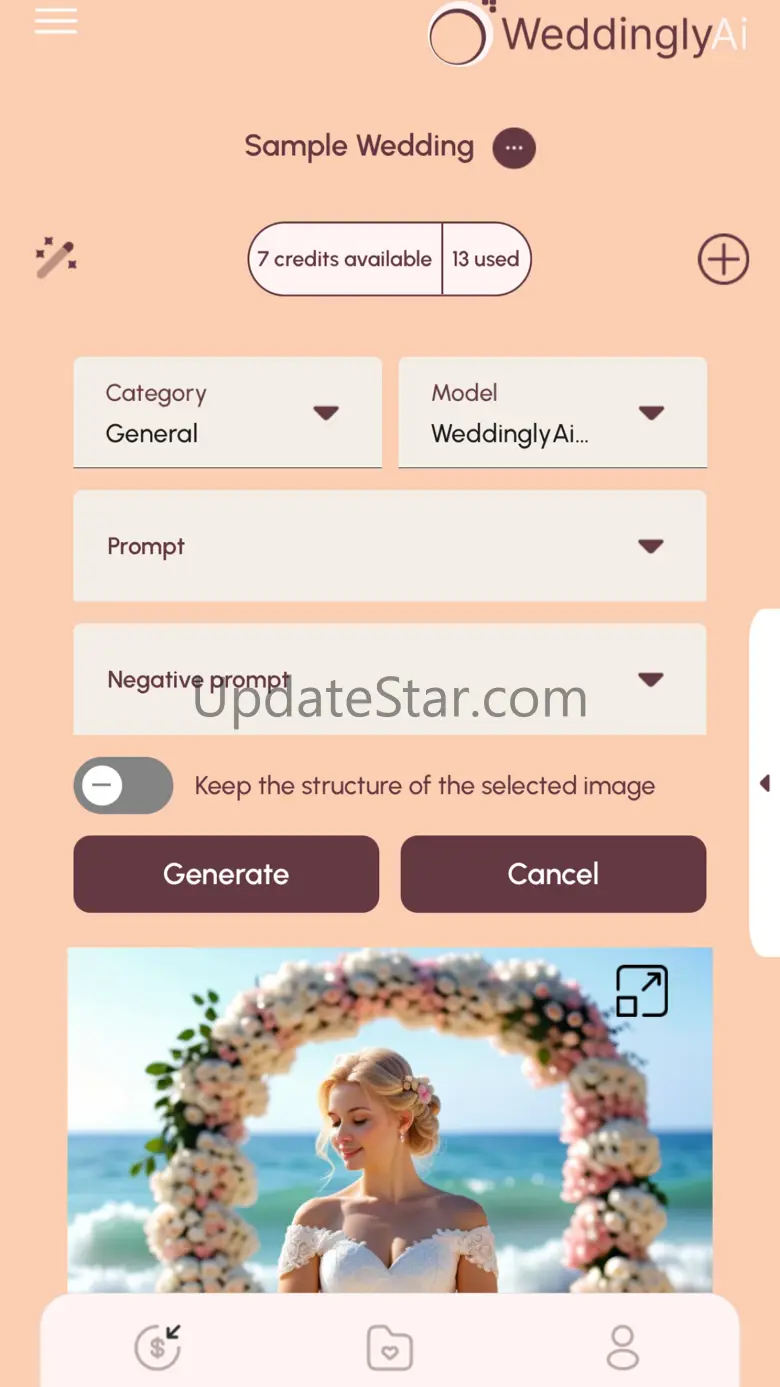Click the 13 used segment
Screen dimensions: 780x1387
point(486,259)
